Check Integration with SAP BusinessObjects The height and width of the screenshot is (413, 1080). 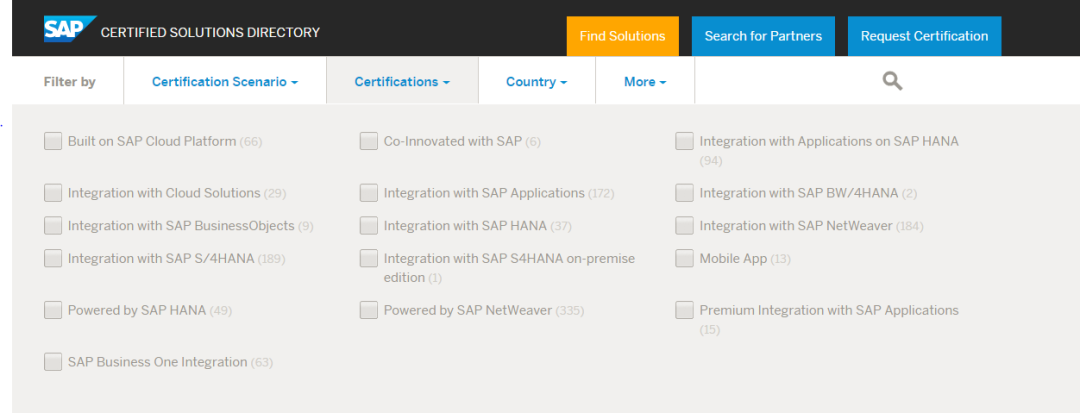coord(53,226)
